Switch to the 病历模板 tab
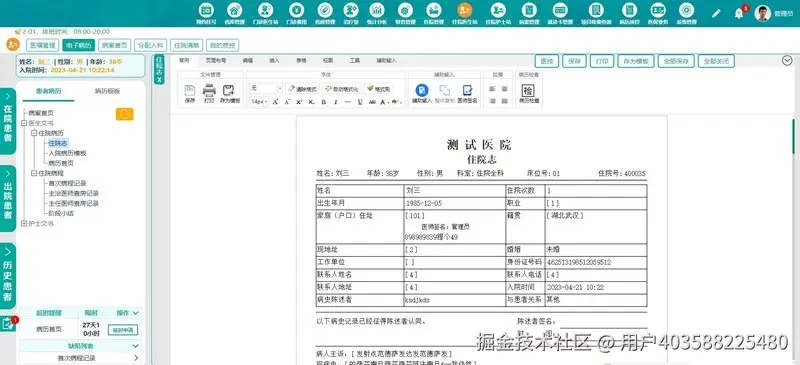The image size is (800, 365). point(107,91)
